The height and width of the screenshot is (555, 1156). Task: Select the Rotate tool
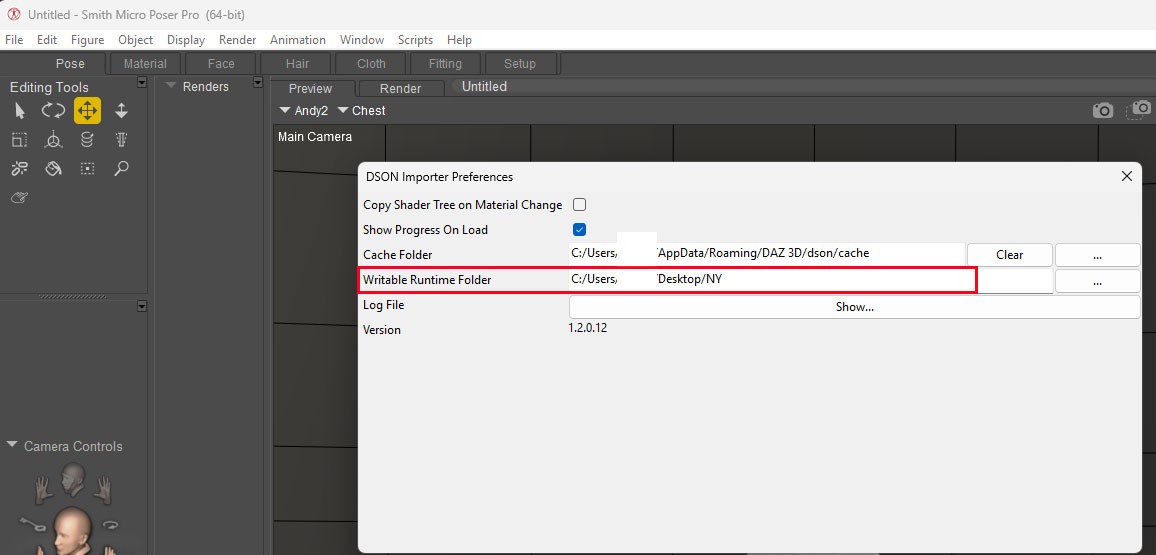click(53, 111)
